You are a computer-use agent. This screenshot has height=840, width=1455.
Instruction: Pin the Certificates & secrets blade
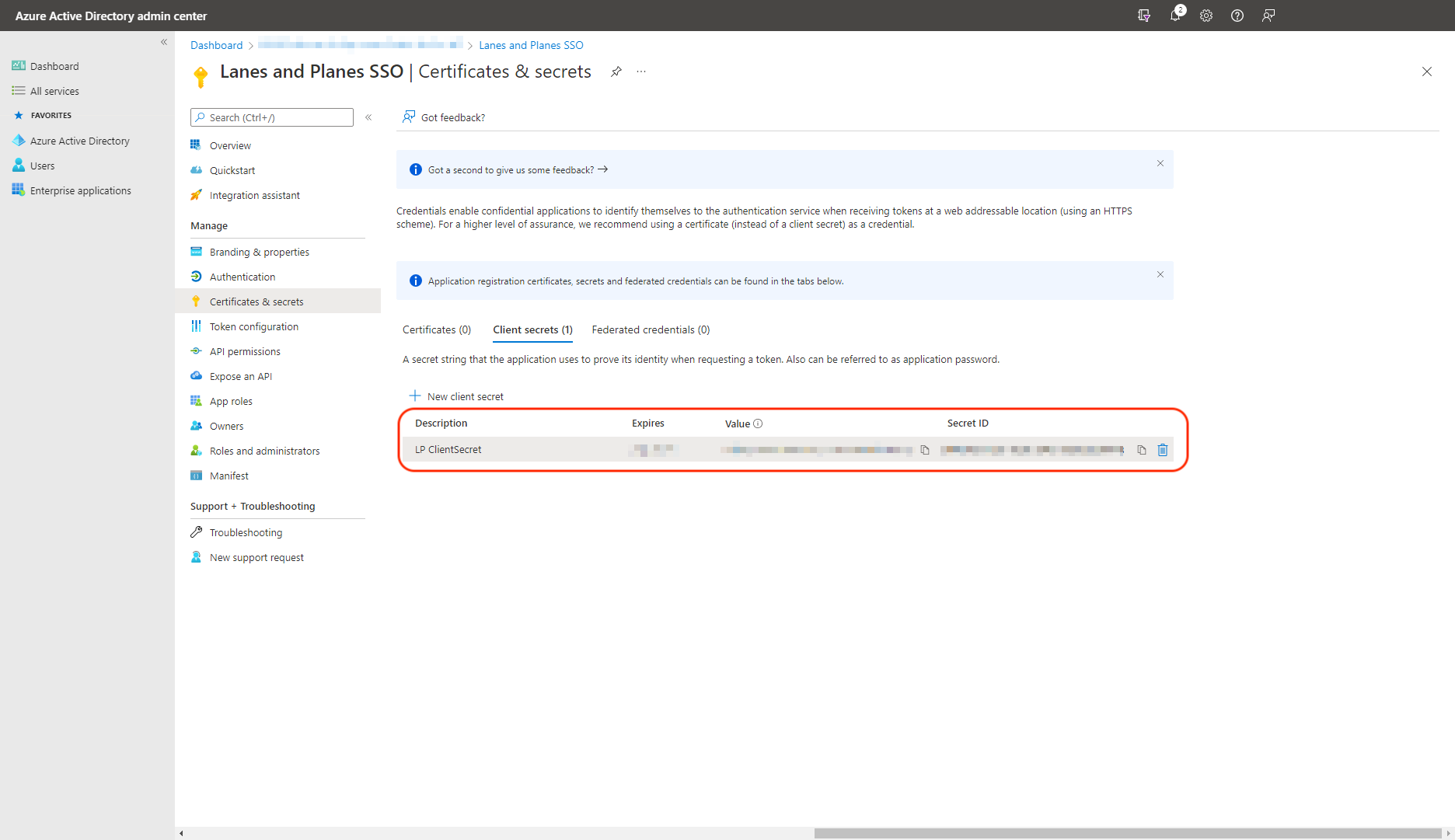[616, 71]
